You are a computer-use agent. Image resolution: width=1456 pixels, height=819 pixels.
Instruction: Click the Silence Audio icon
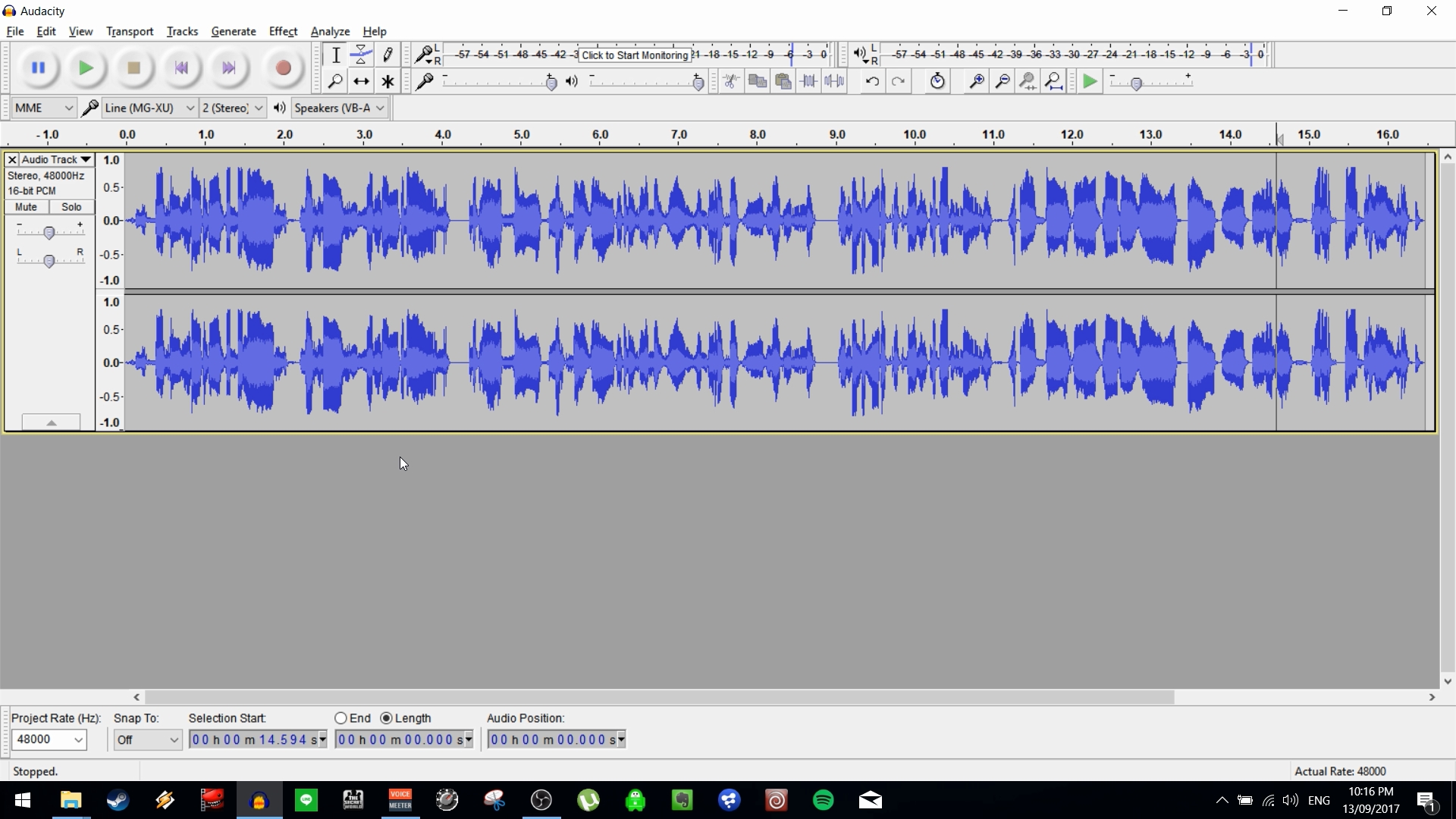(x=834, y=81)
